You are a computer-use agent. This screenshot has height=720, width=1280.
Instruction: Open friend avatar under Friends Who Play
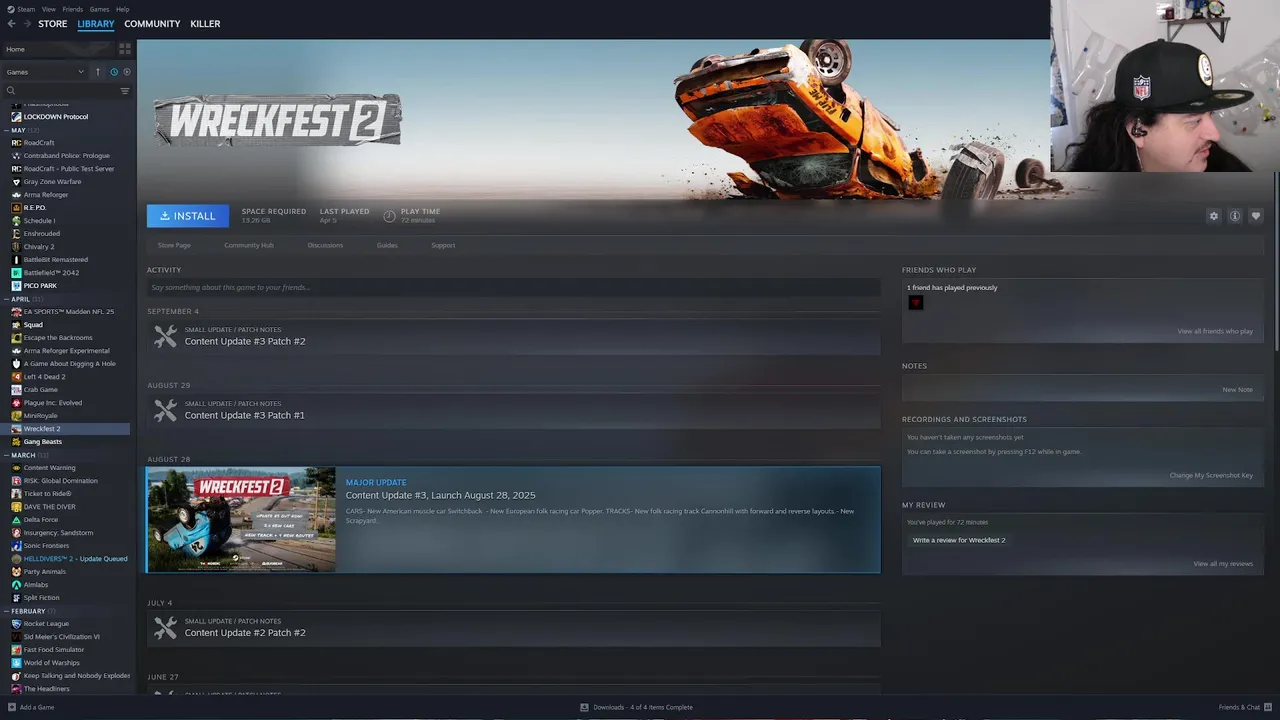[x=915, y=303]
